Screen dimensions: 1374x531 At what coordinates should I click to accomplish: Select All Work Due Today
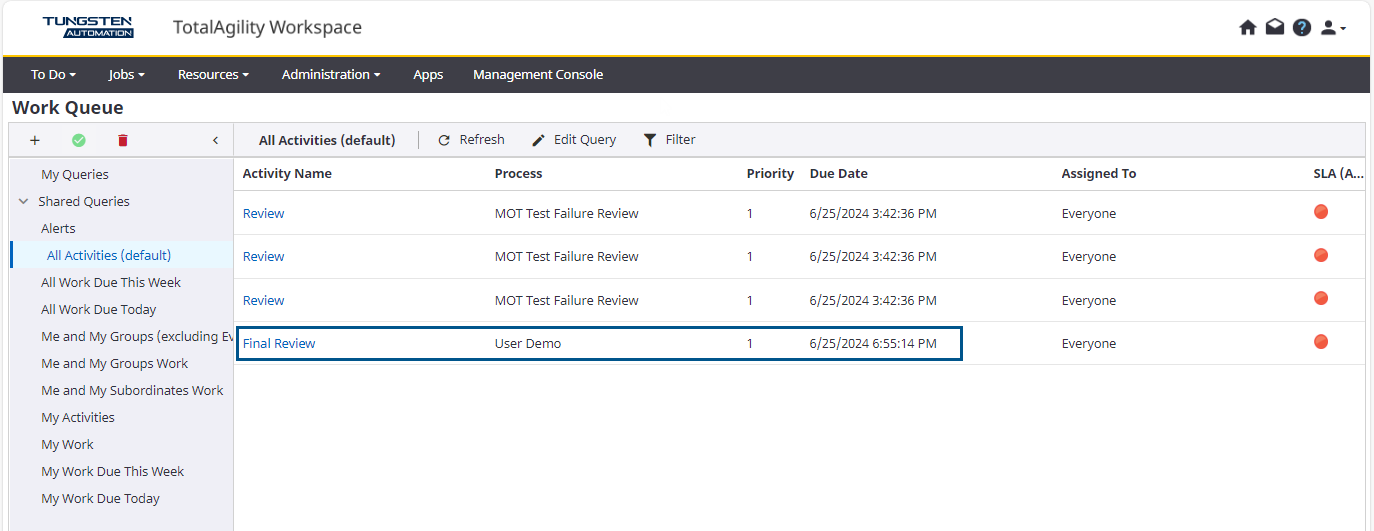[x=99, y=309]
